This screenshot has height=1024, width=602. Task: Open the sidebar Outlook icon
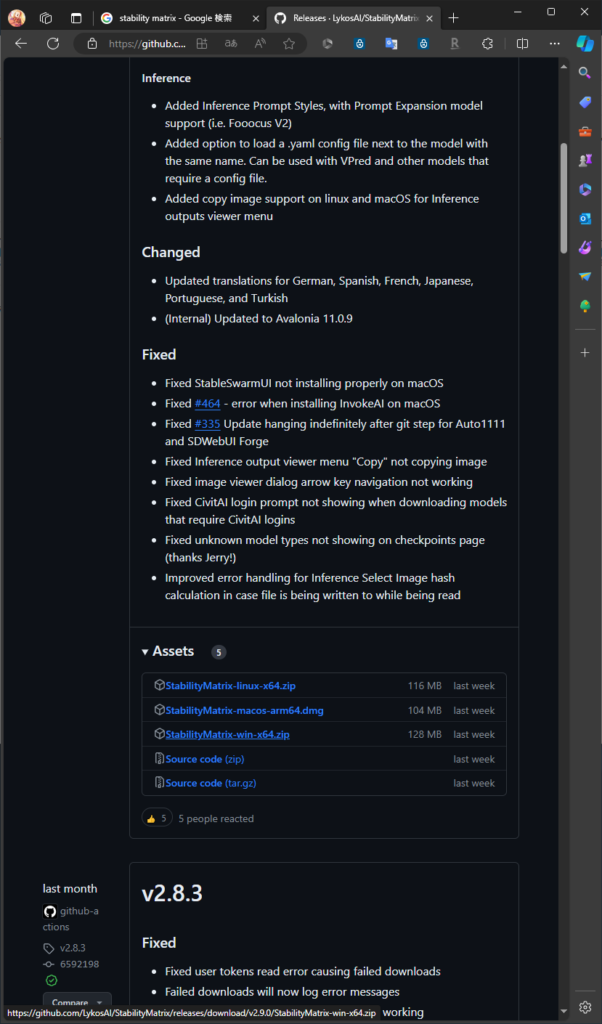click(585, 219)
